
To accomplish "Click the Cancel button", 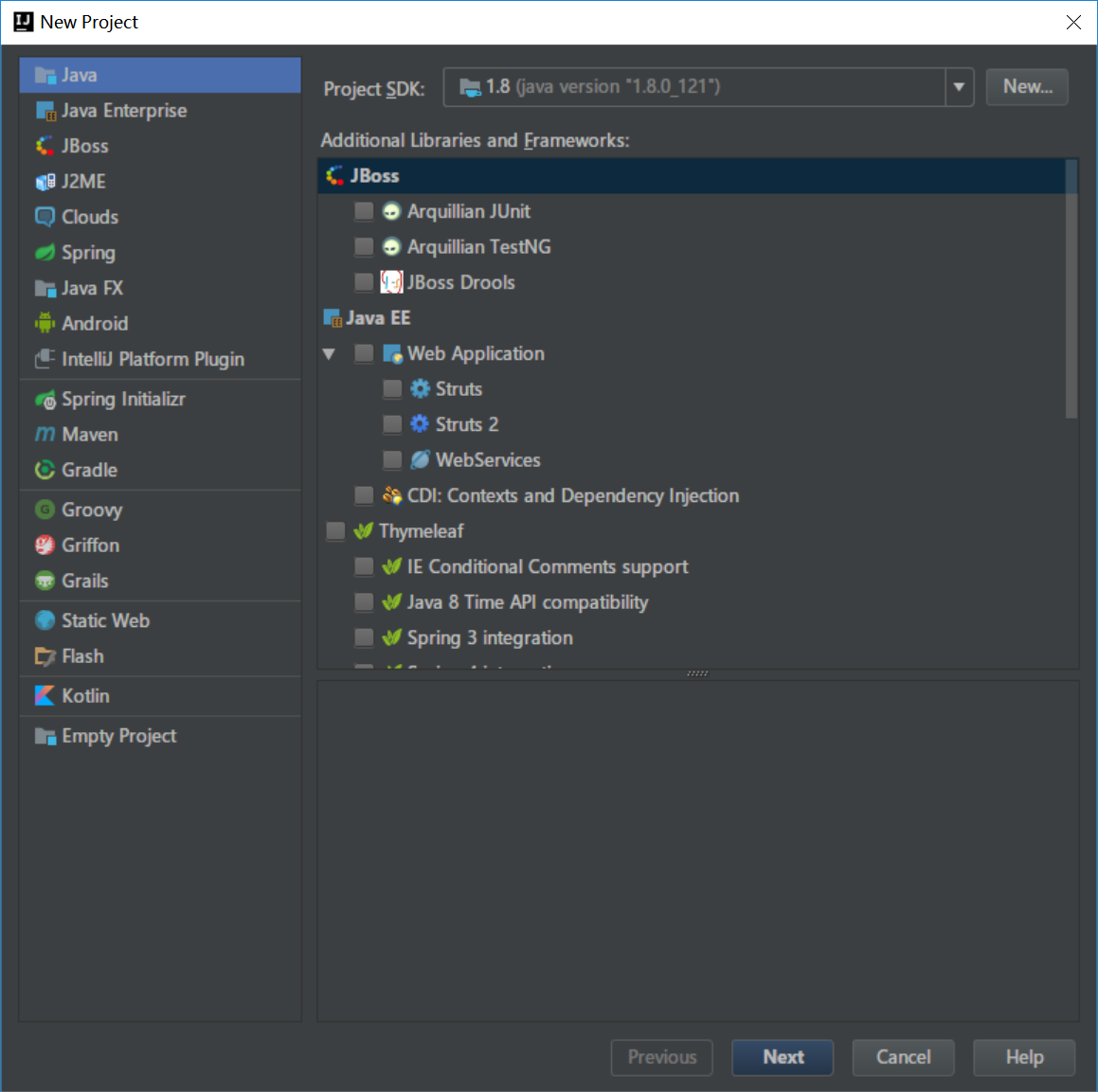I will pos(903,1057).
